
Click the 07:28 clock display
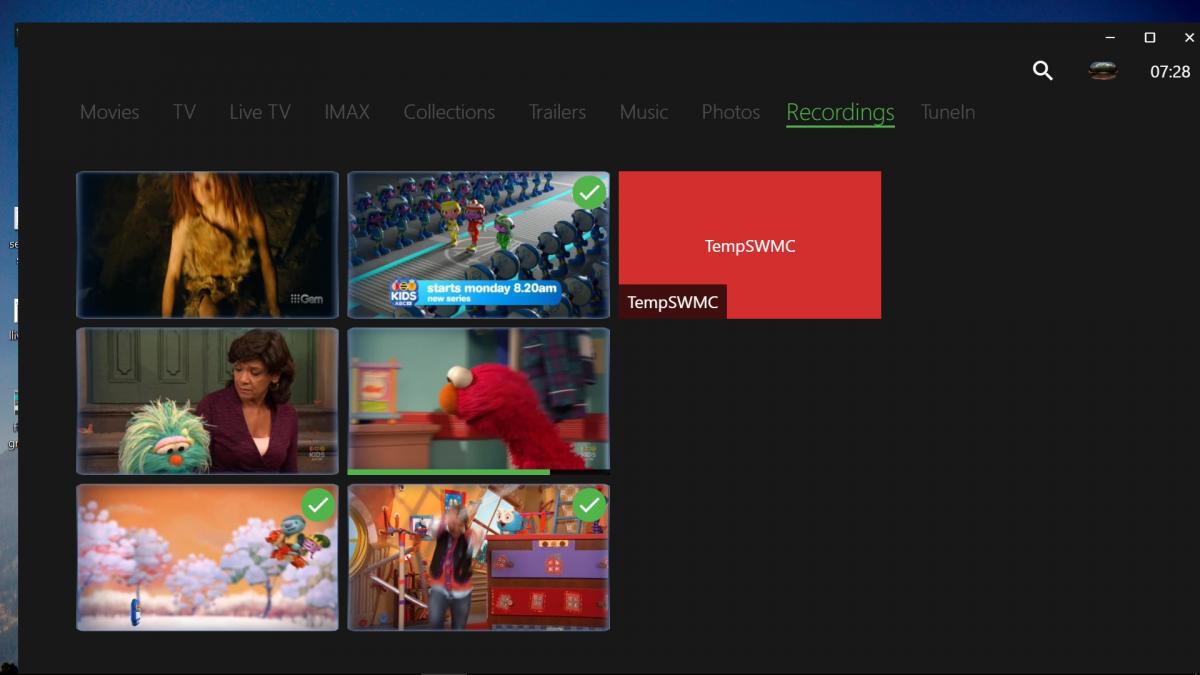click(1170, 72)
